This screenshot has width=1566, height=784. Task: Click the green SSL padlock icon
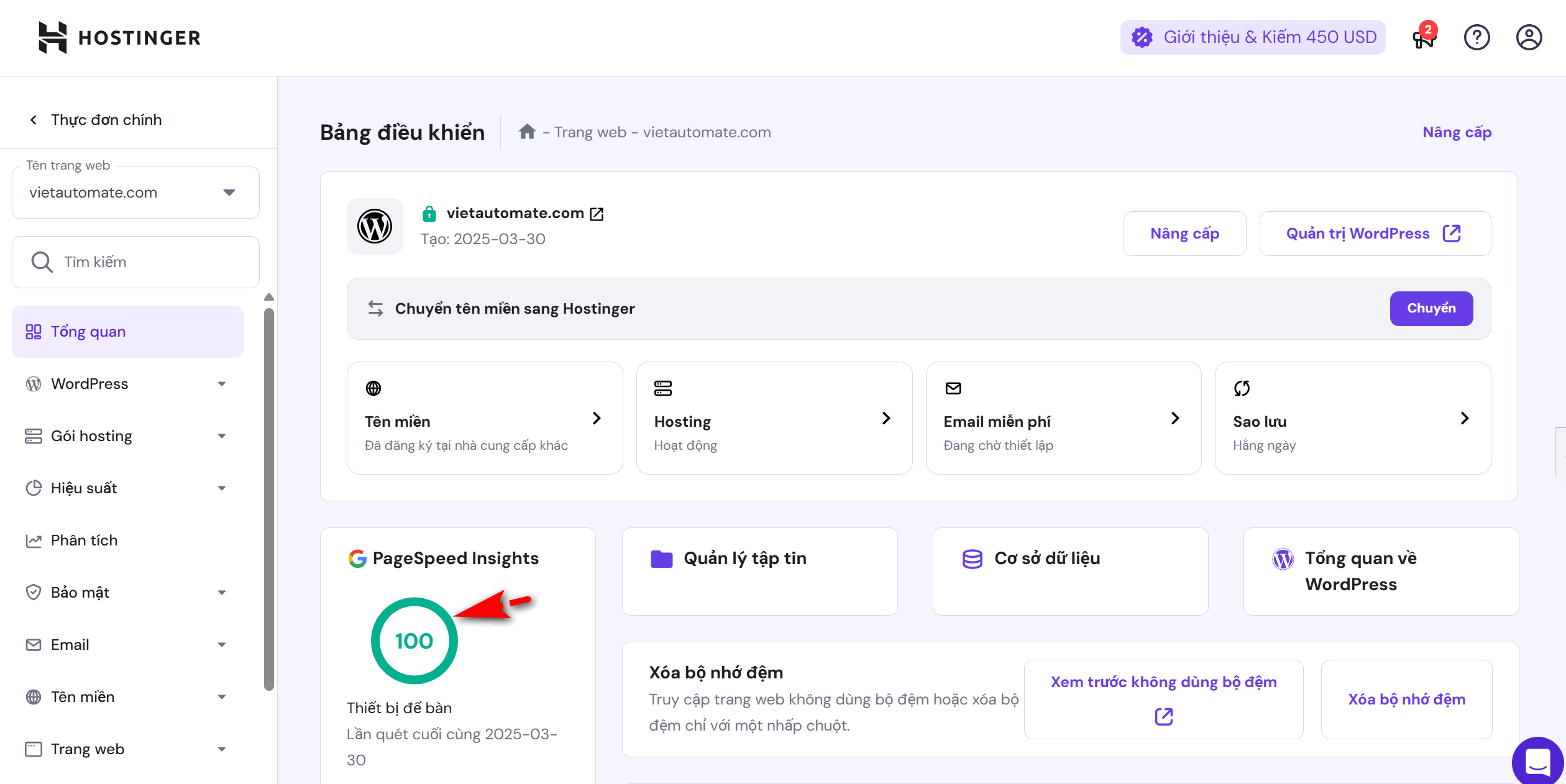pos(429,214)
